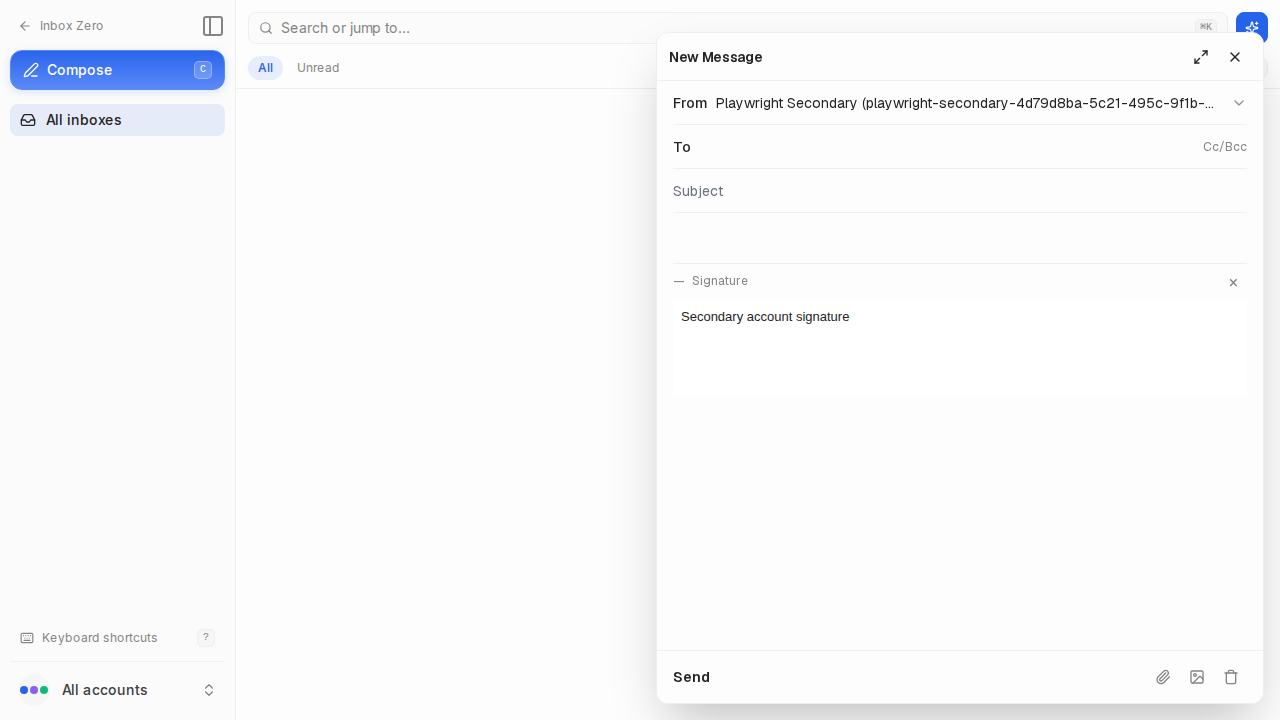The image size is (1280, 720).
Task: Toggle the sidebar panel icon
Action: click(212, 26)
